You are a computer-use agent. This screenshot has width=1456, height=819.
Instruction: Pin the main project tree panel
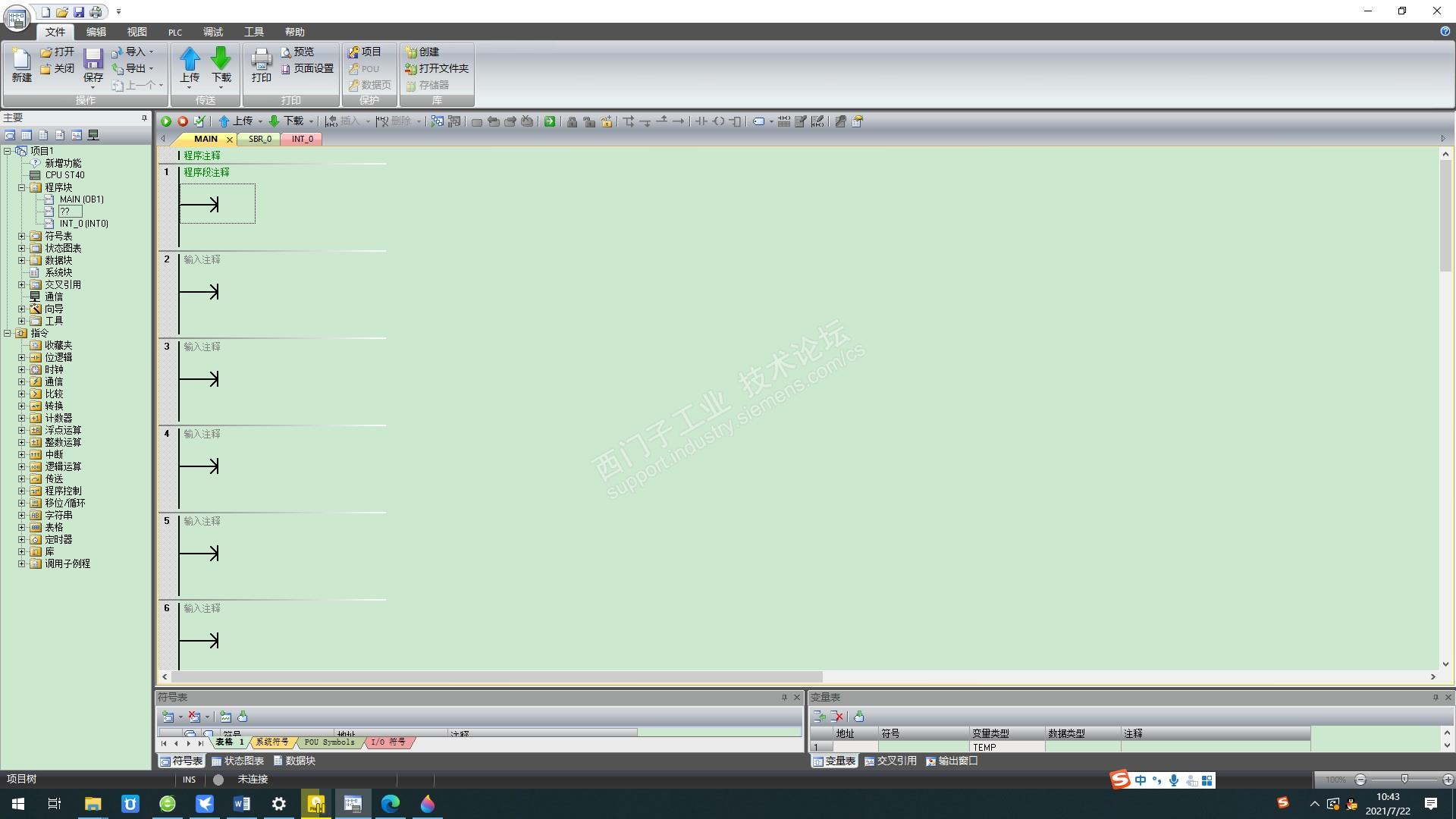(x=144, y=118)
